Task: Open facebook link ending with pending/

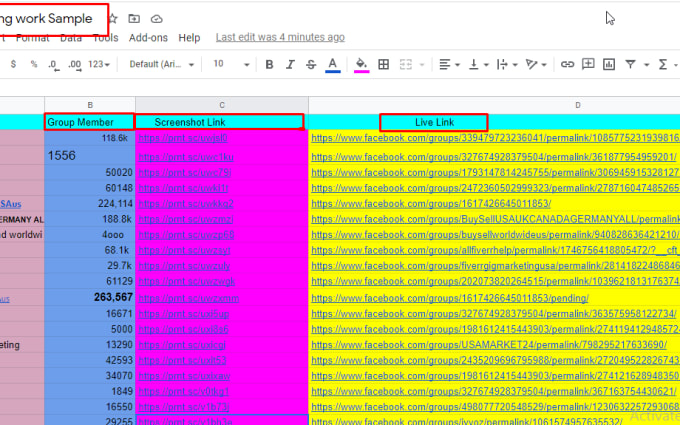Action: 450,298
